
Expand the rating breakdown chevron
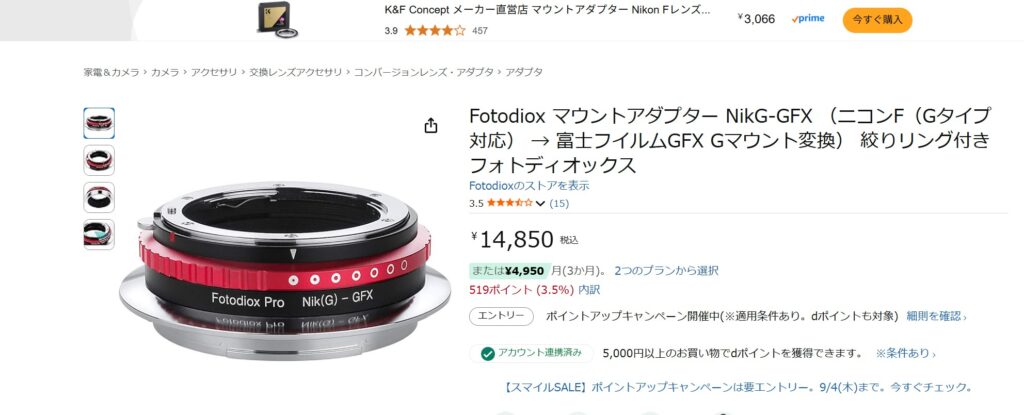click(x=540, y=204)
